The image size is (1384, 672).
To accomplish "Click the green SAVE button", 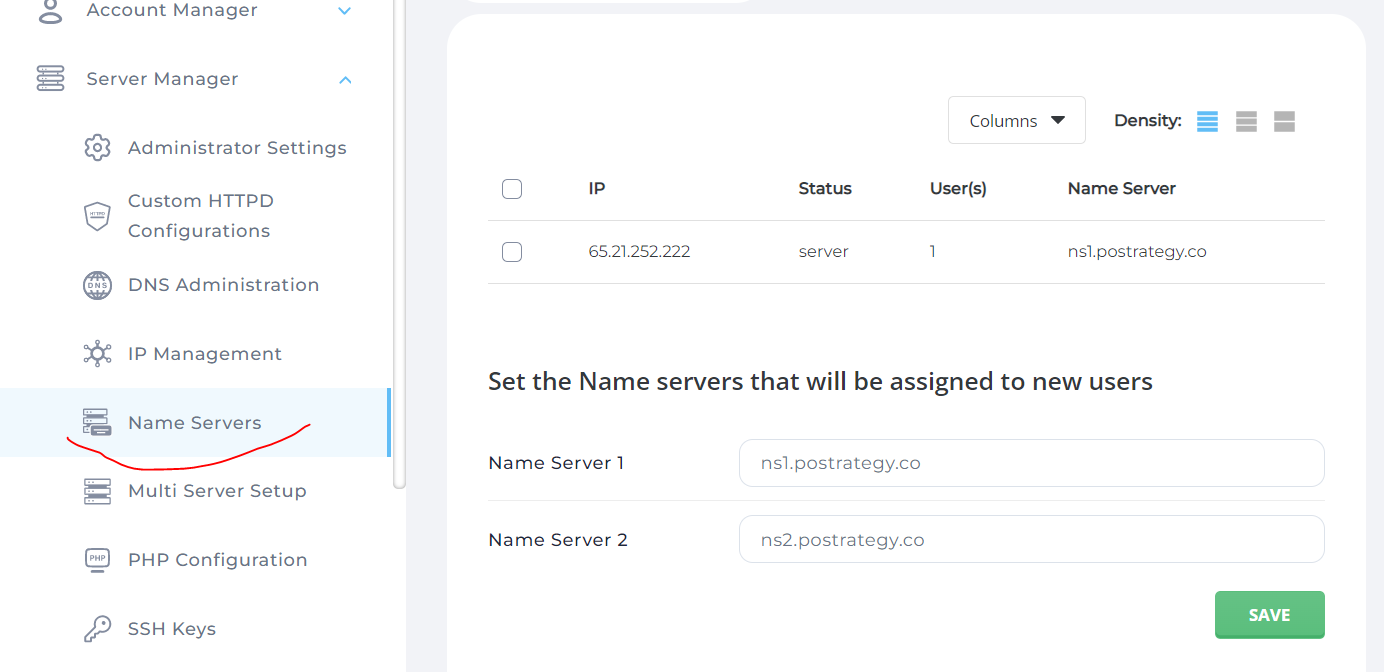I will coord(1269,614).
